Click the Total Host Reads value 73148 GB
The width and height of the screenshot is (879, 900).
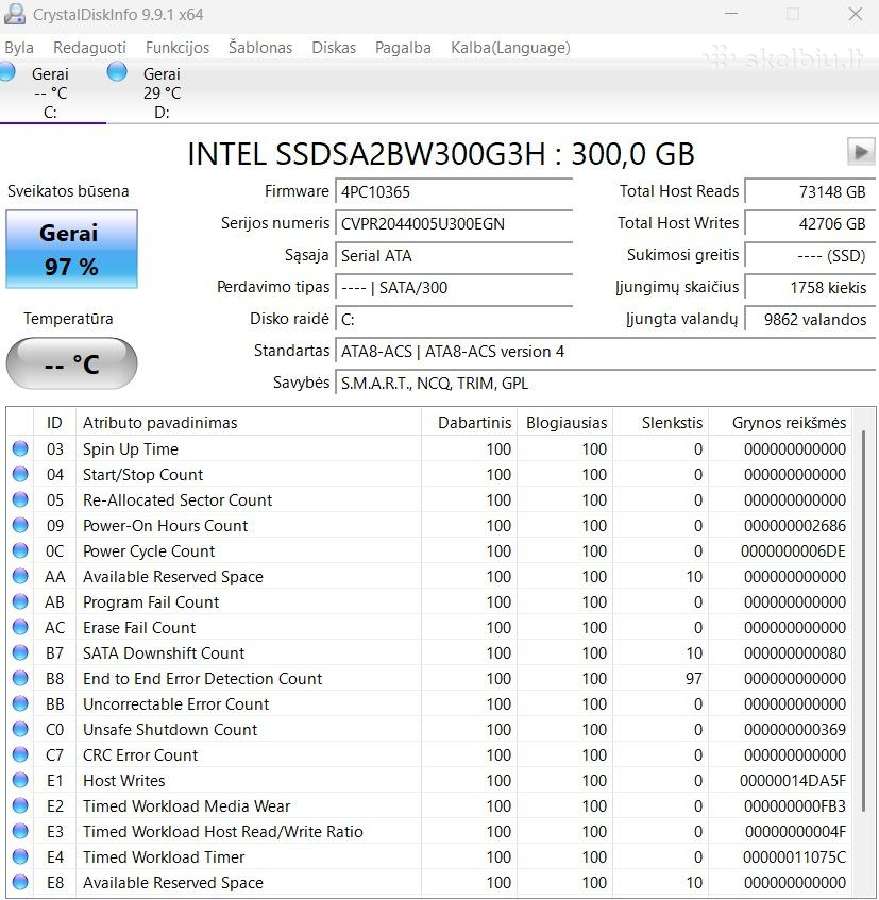(x=810, y=192)
